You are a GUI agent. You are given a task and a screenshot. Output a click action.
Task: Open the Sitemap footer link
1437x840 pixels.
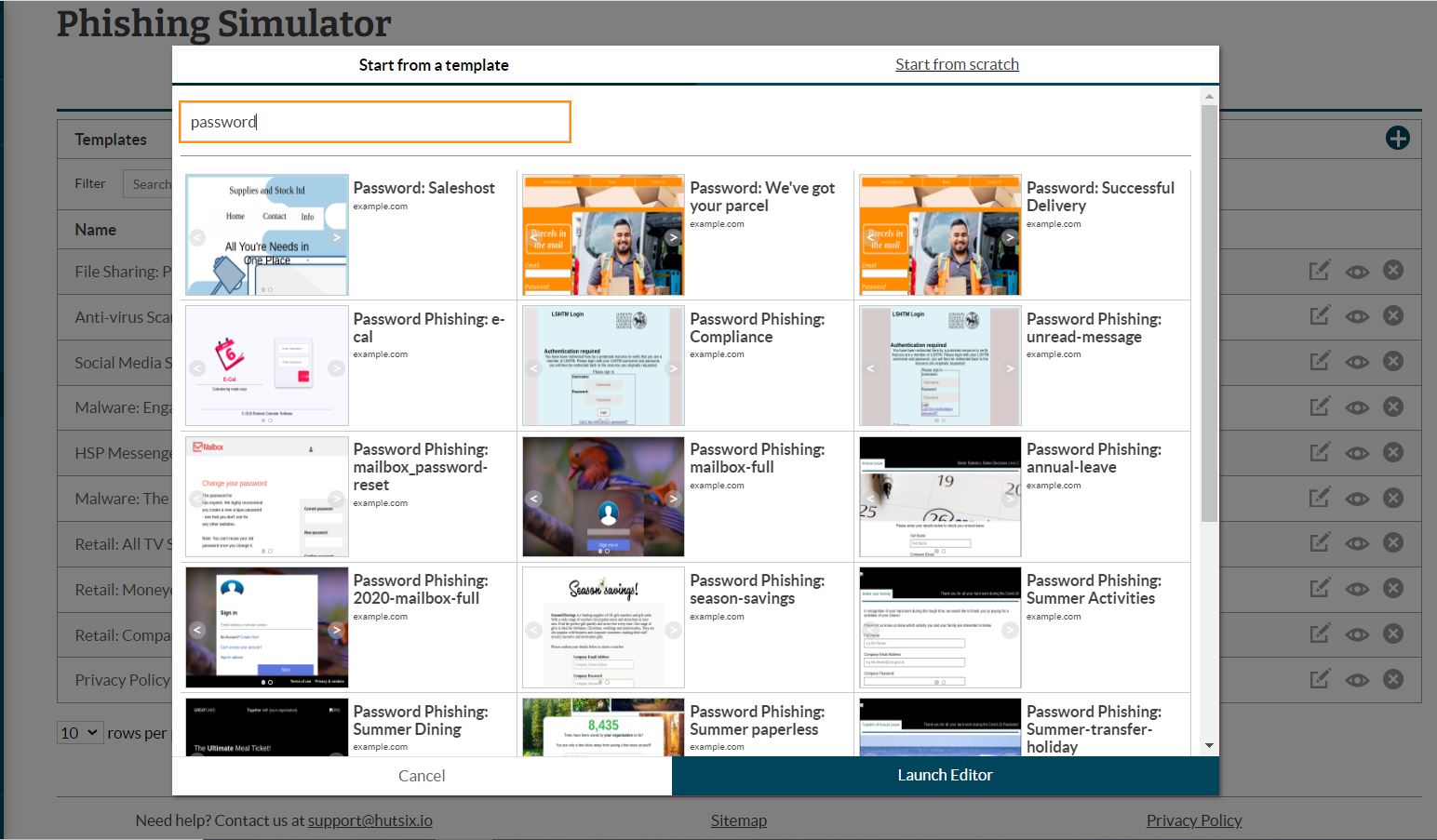[x=739, y=820]
